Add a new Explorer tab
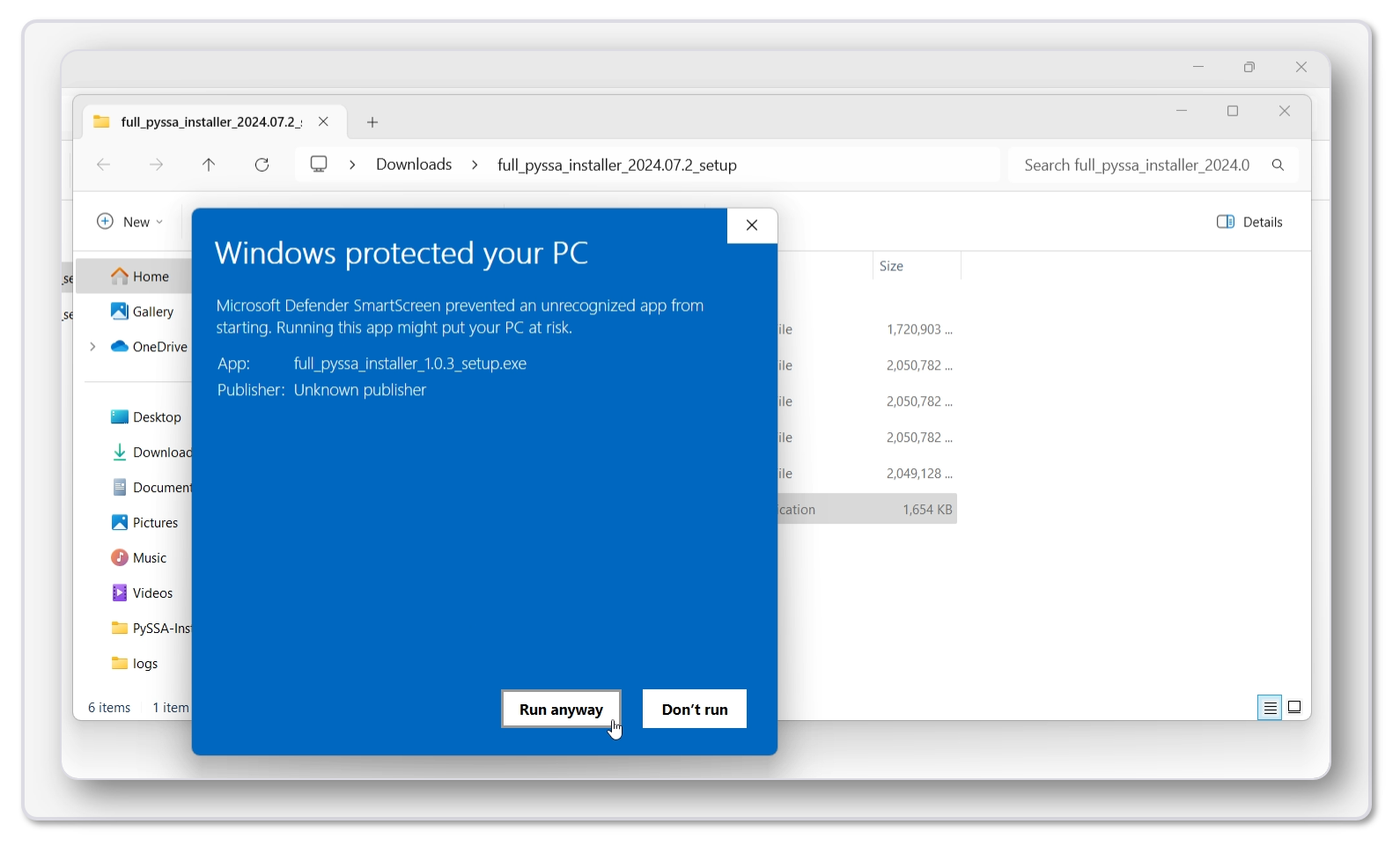The height and width of the screenshot is (846, 1400). (372, 122)
